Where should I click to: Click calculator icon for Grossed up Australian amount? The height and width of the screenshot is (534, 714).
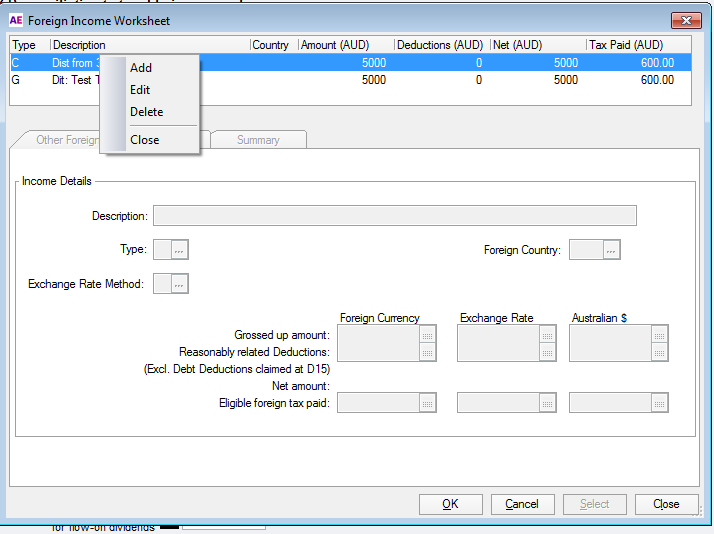click(659, 336)
